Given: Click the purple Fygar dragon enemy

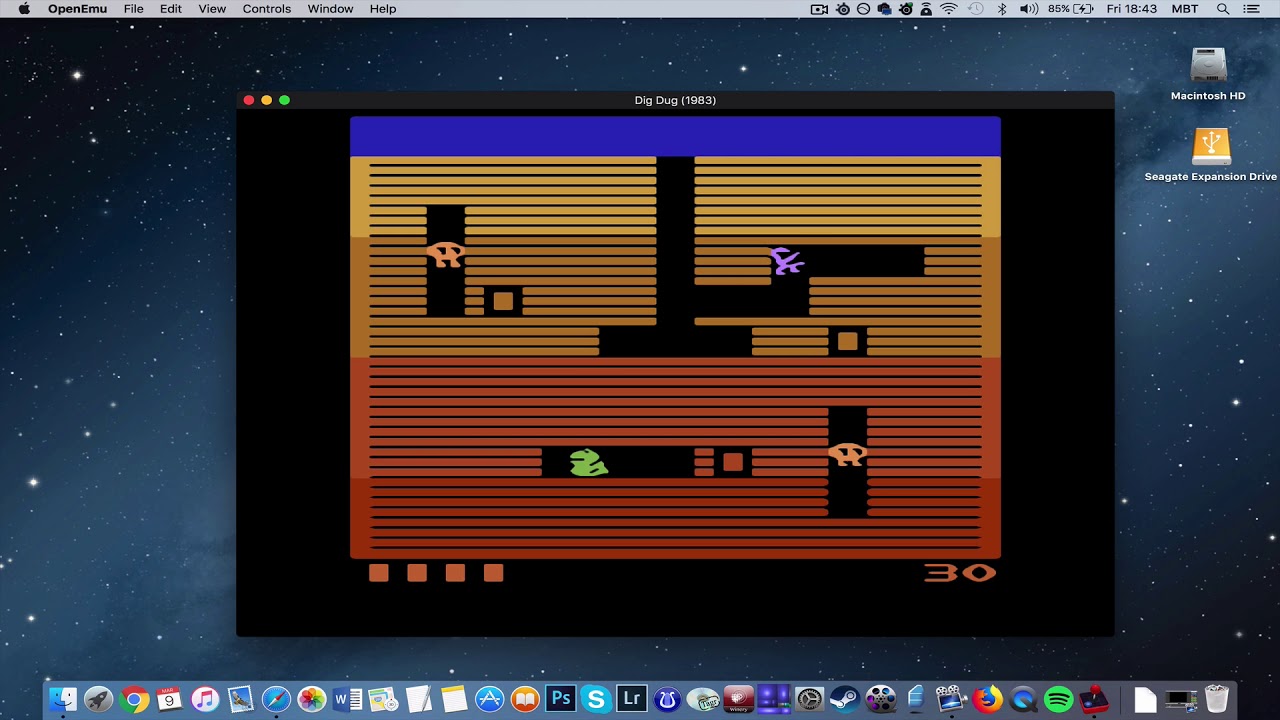Looking at the screenshot, I should [x=786, y=261].
